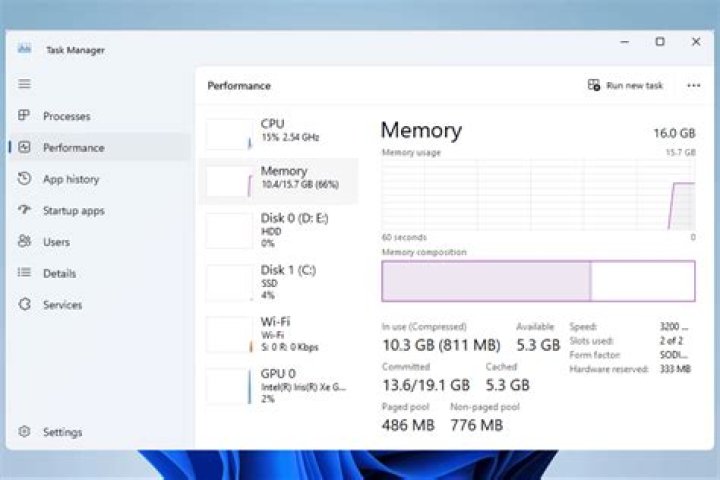This screenshot has height=480, width=720.
Task: Click the Startup apps speedometer icon
Action: [x=24, y=211]
